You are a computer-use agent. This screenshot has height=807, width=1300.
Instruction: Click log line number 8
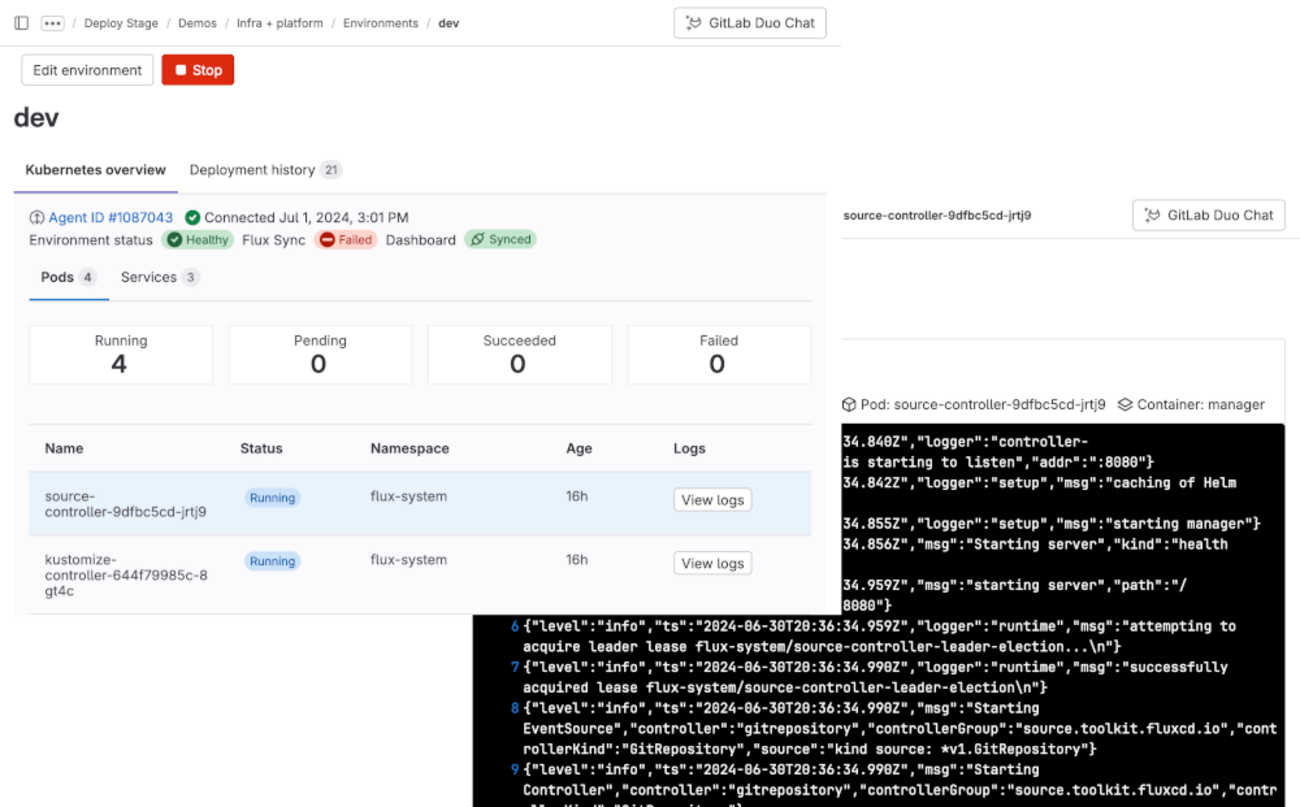coord(515,708)
